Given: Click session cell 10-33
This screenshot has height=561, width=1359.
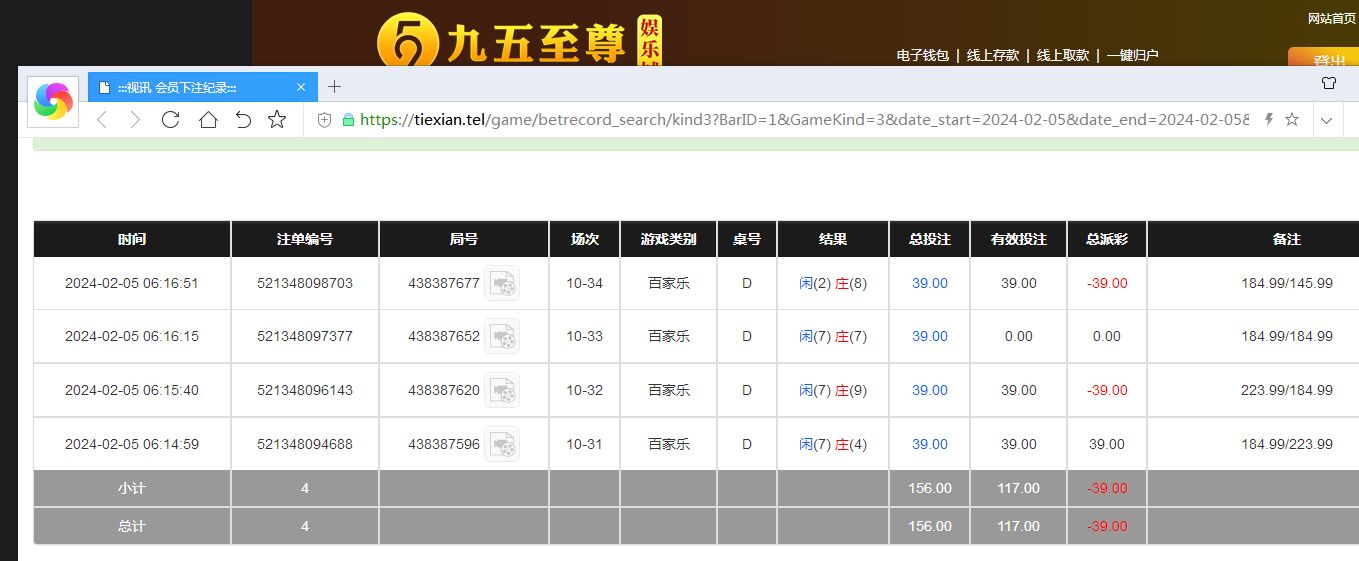Looking at the screenshot, I should (x=585, y=336).
